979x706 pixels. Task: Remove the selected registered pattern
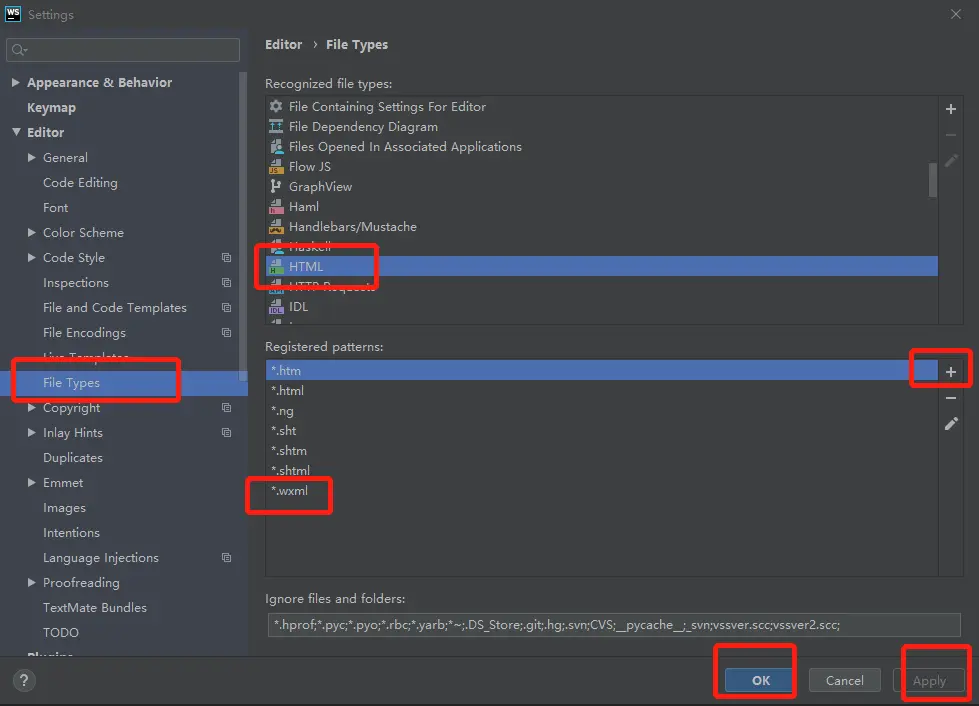(x=950, y=398)
